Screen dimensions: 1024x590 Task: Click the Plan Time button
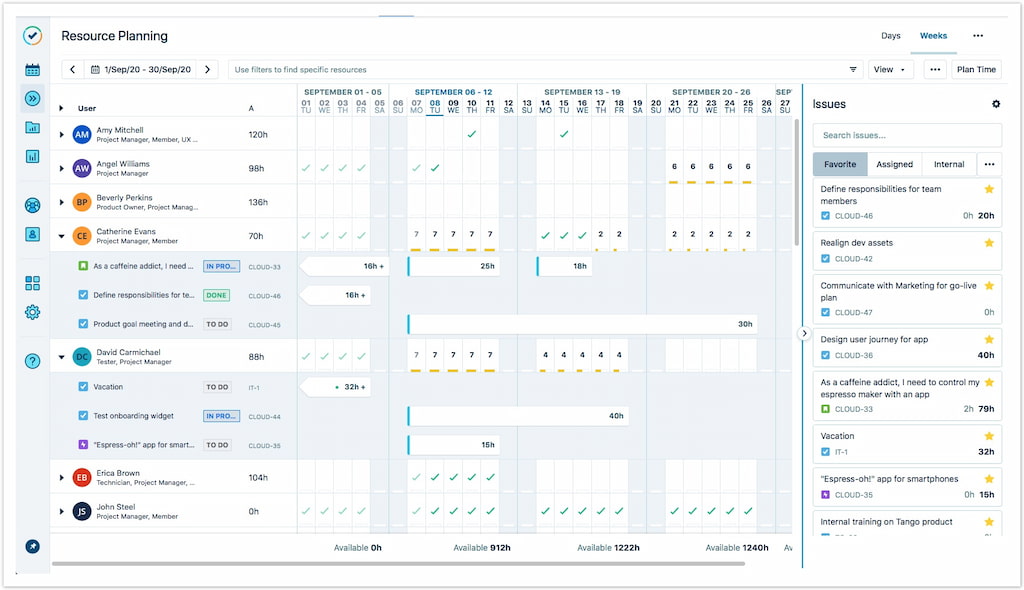pos(976,69)
